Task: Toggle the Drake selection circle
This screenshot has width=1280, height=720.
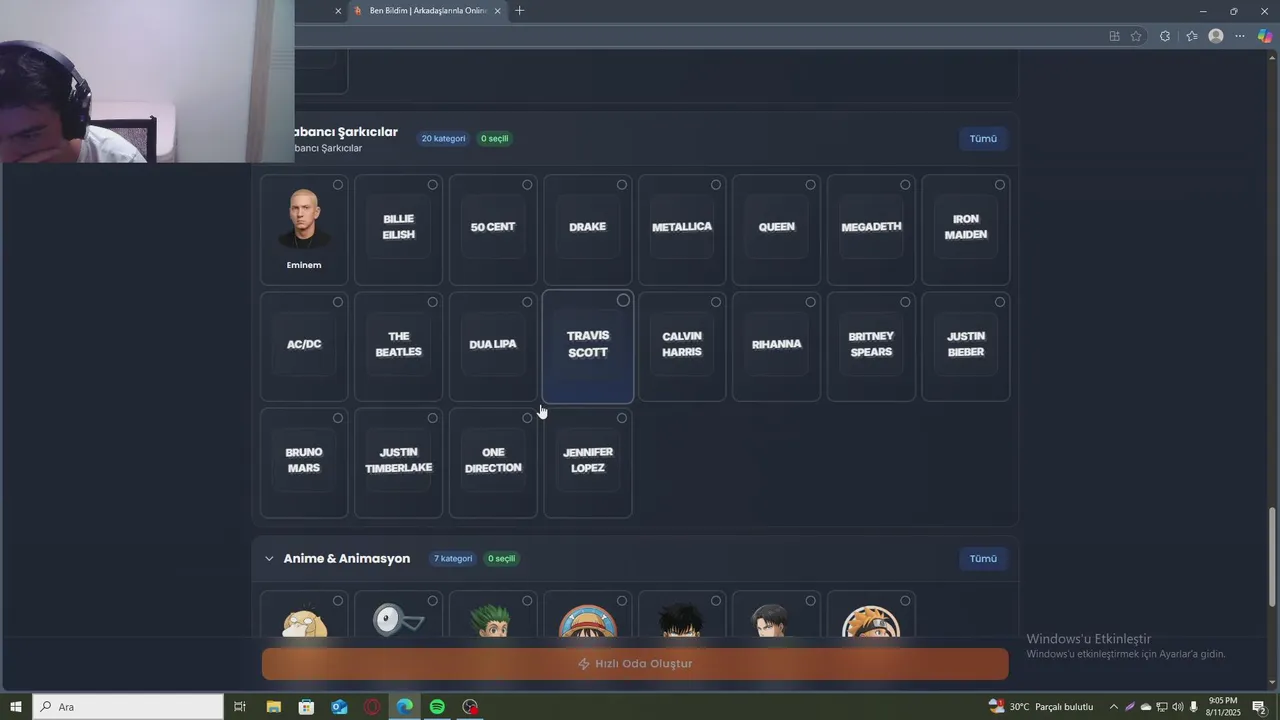Action: pyautogui.click(x=622, y=185)
